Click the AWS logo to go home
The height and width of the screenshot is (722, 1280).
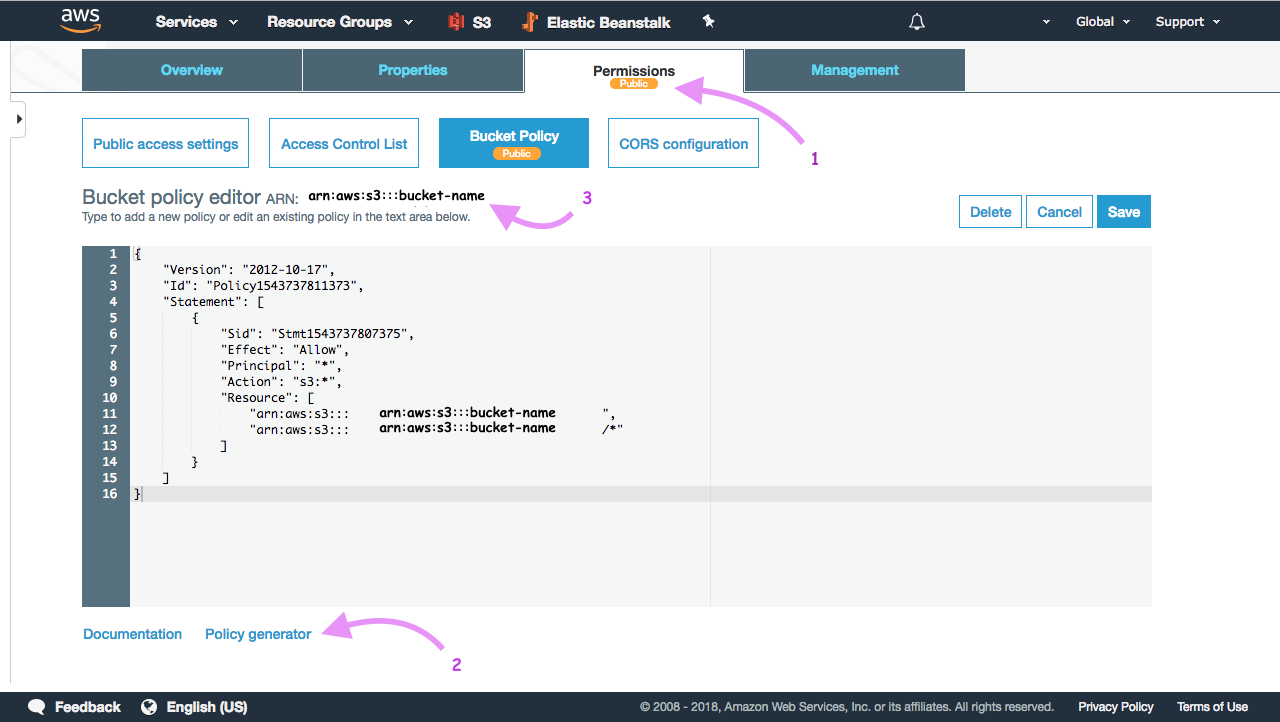(80, 21)
